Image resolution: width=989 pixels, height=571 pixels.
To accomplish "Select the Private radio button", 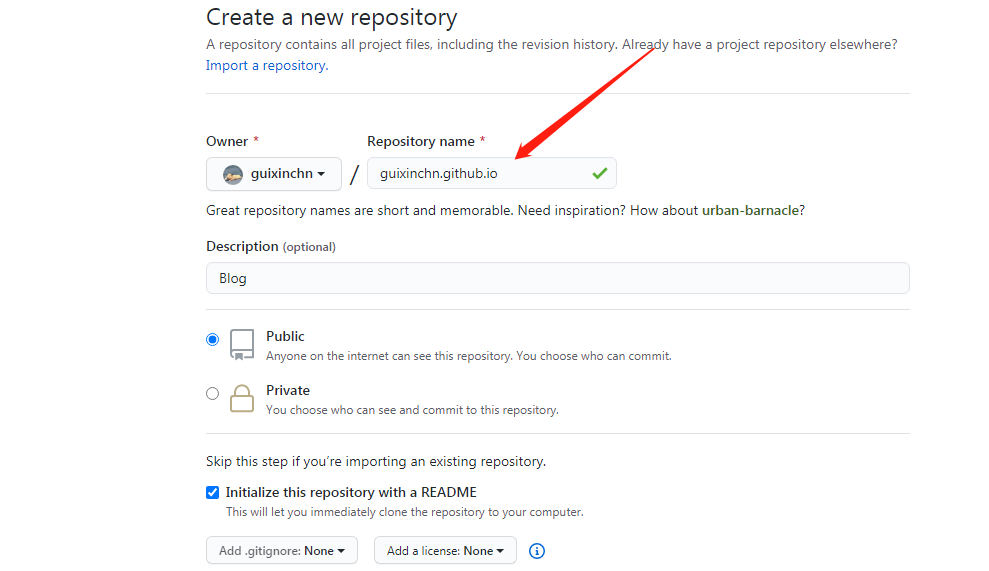I will coord(212,394).
